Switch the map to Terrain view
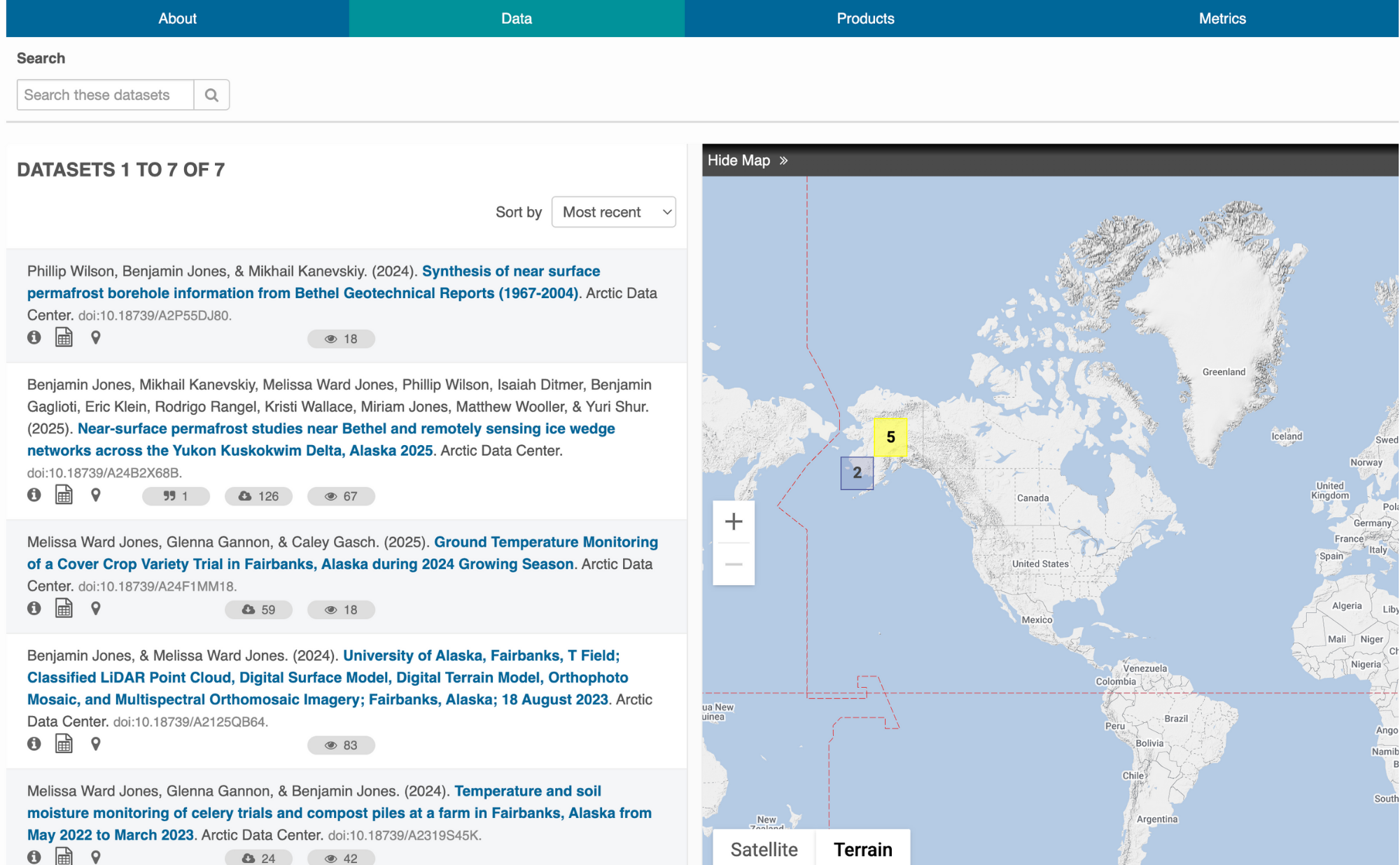 pyautogui.click(x=863, y=849)
